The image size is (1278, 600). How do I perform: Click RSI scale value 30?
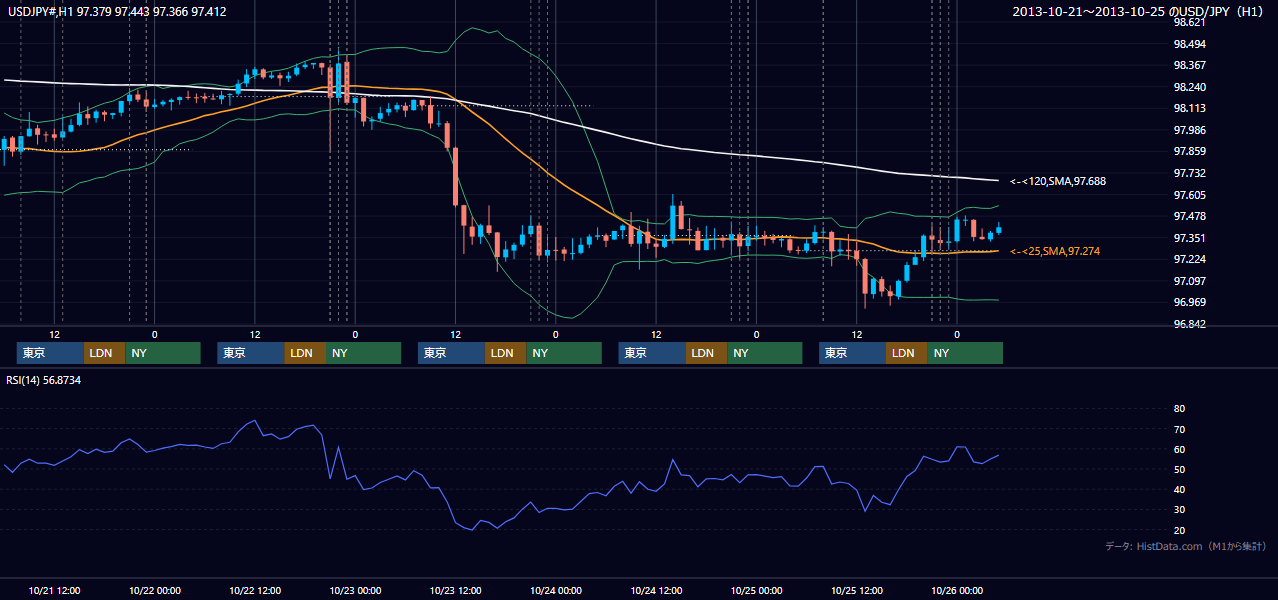pos(1179,510)
